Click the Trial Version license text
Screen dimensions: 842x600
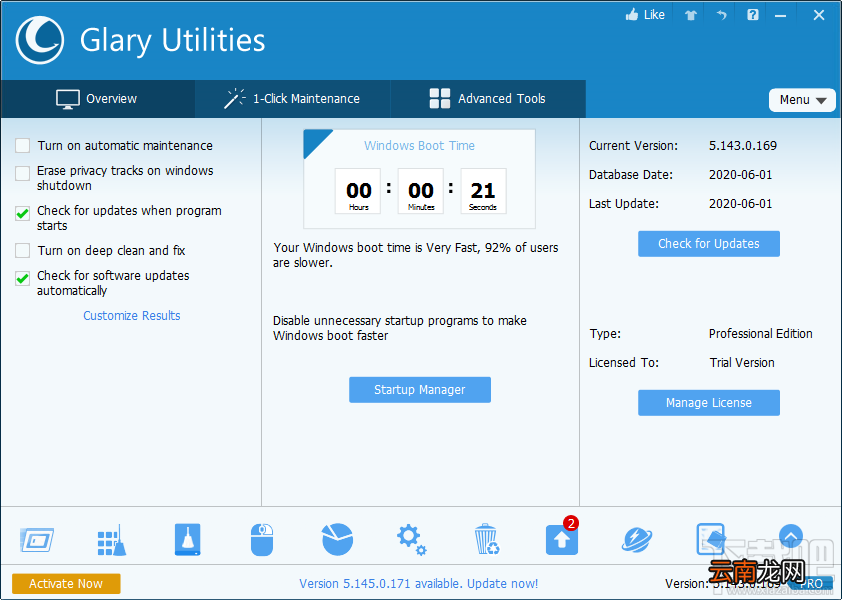pos(742,363)
